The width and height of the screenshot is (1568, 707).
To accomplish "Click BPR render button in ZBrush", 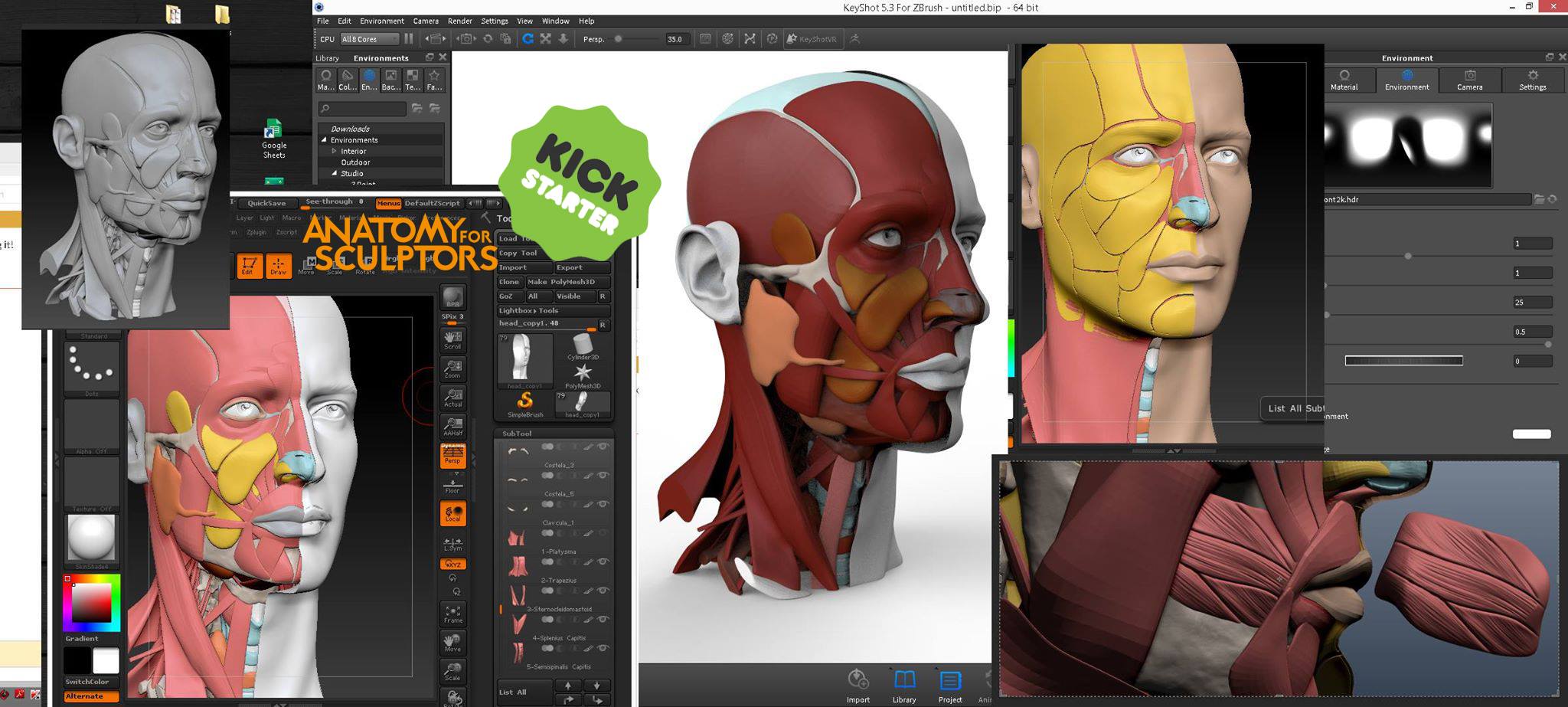I will click(x=452, y=297).
